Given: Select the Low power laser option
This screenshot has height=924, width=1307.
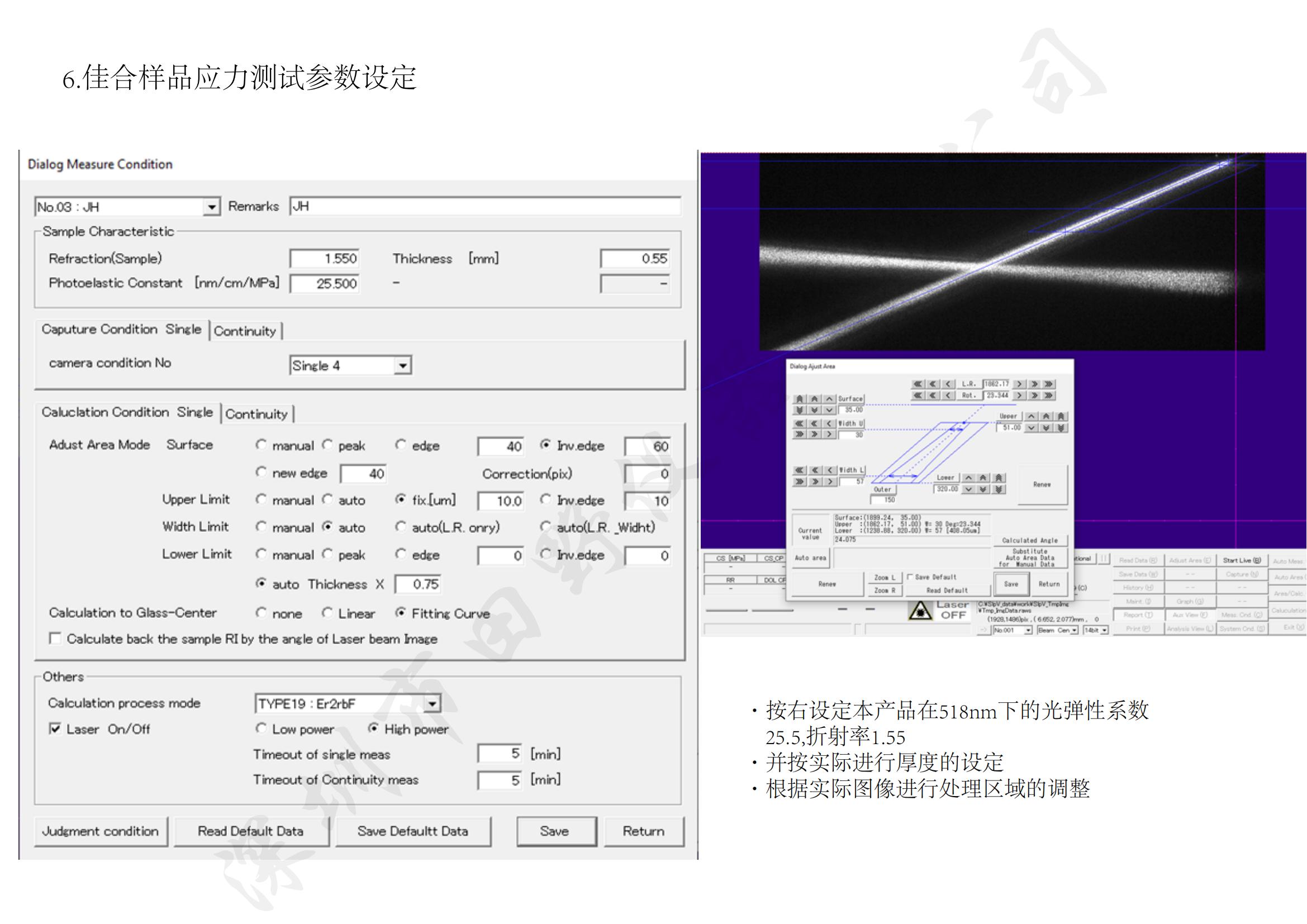Looking at the screenshot, I should coord(261,728).
